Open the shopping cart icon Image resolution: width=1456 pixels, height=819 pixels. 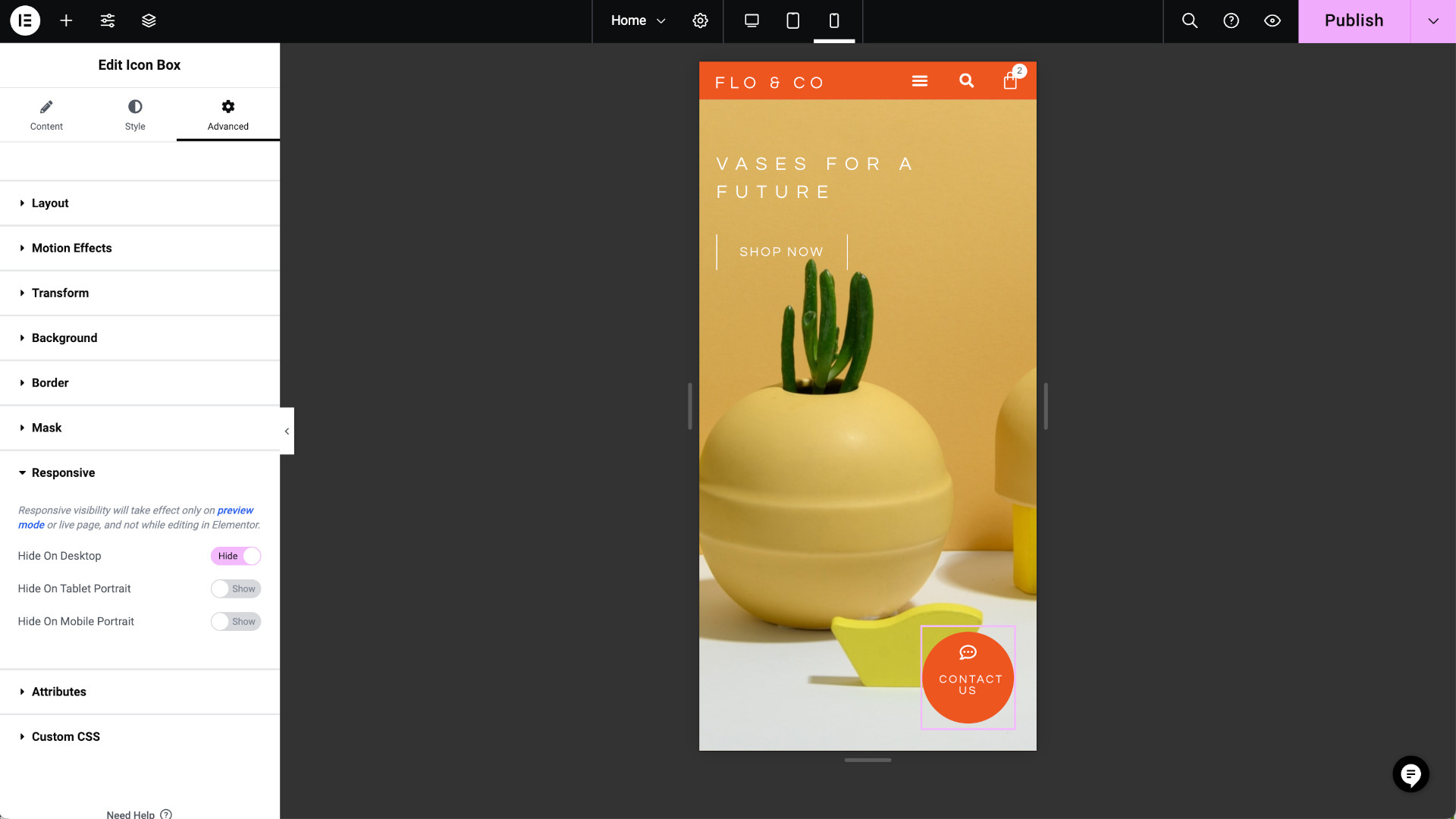[x=1010, y=80]
